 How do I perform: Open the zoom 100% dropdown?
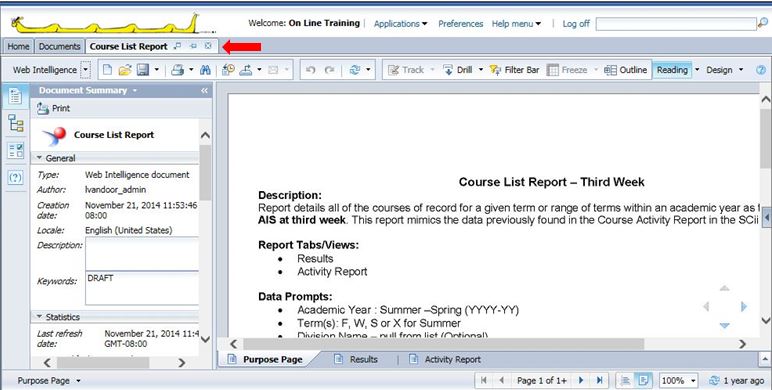tap(679, 380)
